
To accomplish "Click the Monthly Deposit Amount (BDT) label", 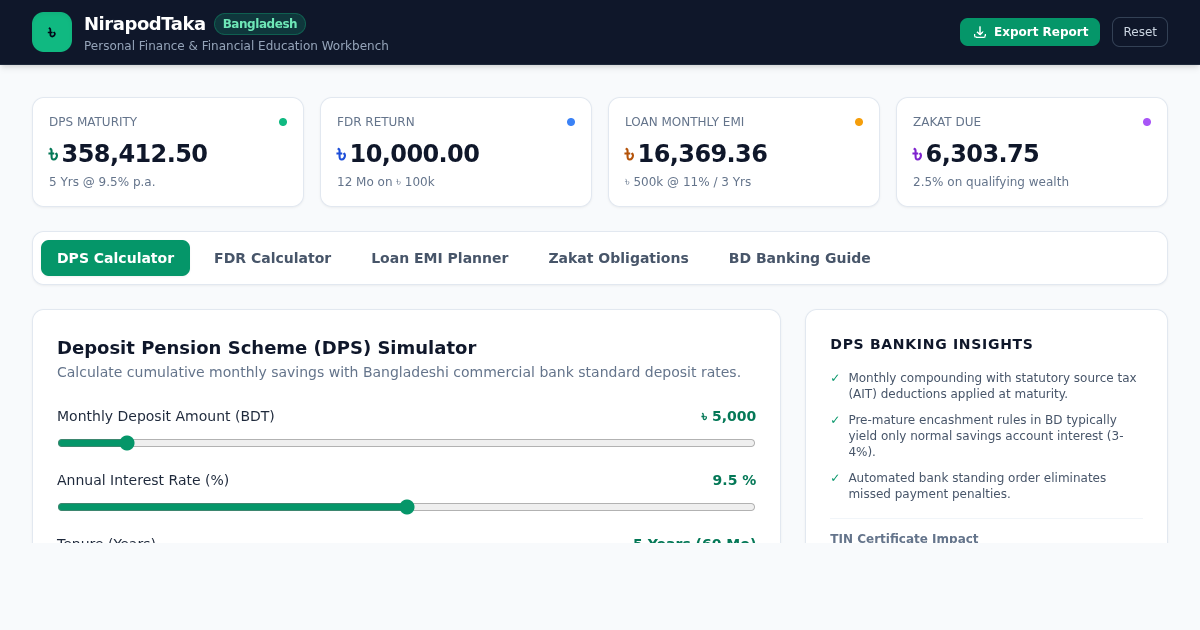I will click(x=166, y=416).
